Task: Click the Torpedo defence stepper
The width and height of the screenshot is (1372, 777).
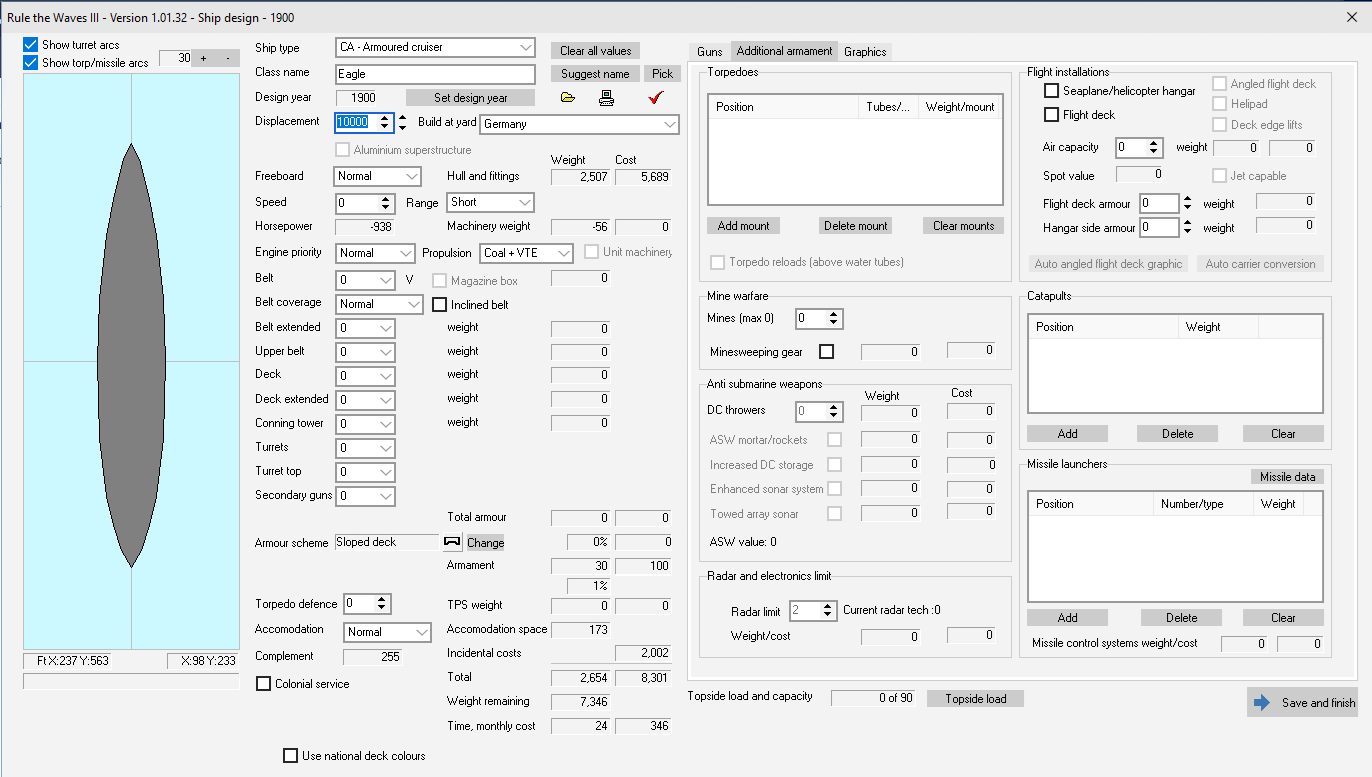Action: [x=367, y=604]
